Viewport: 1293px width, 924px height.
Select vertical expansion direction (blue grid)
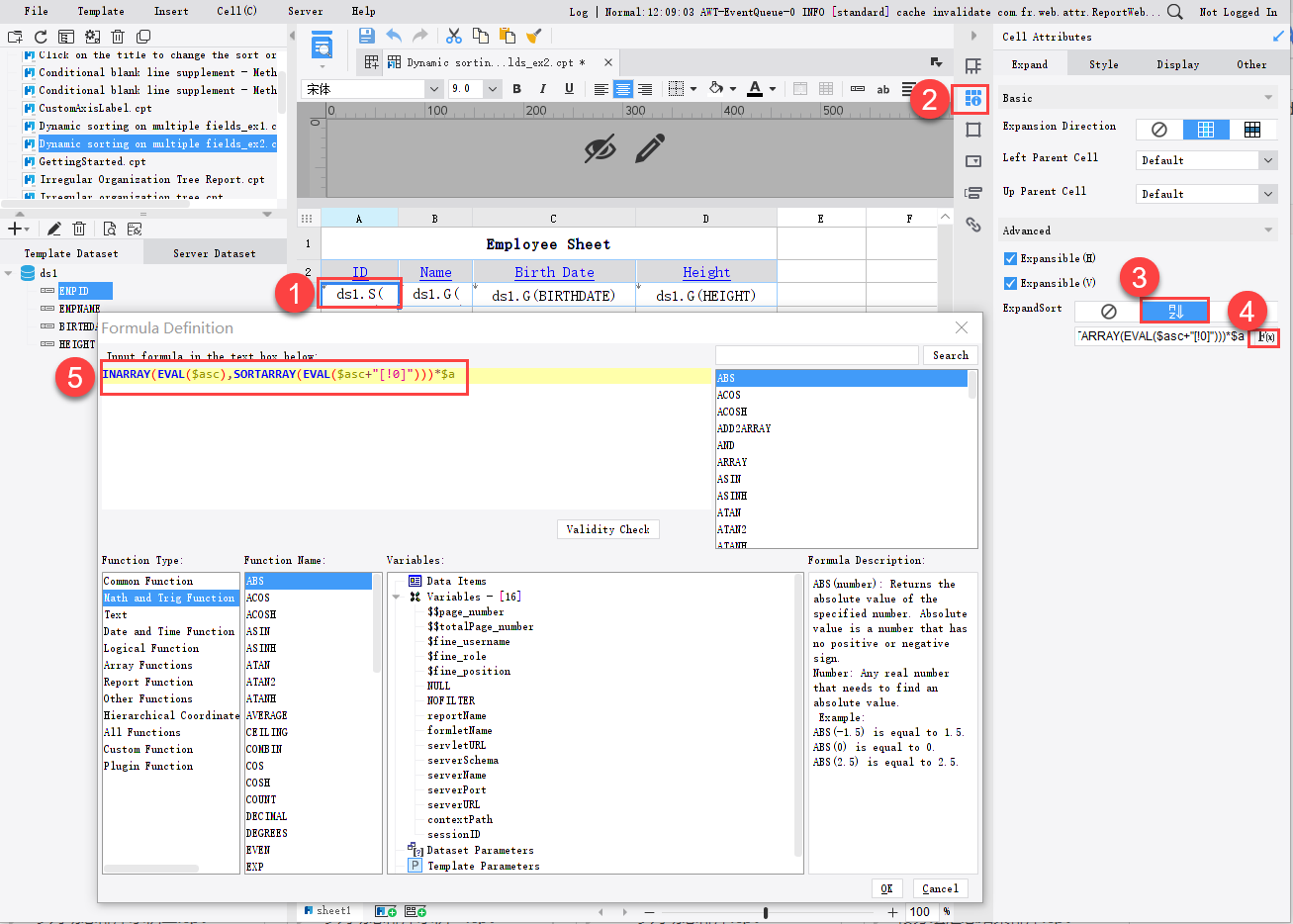[1206, 130]
